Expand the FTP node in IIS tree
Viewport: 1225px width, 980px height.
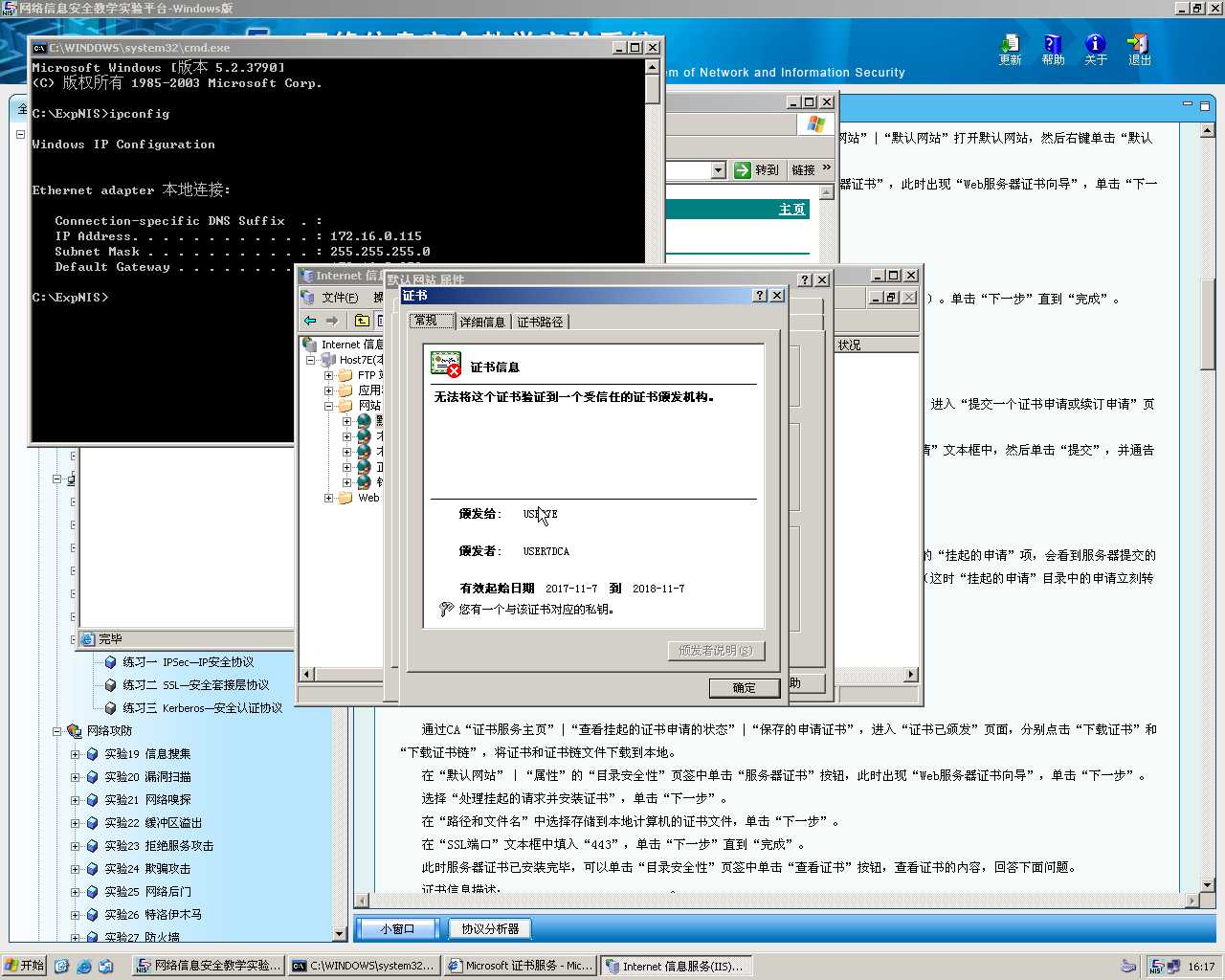click(x=328, y=375)
